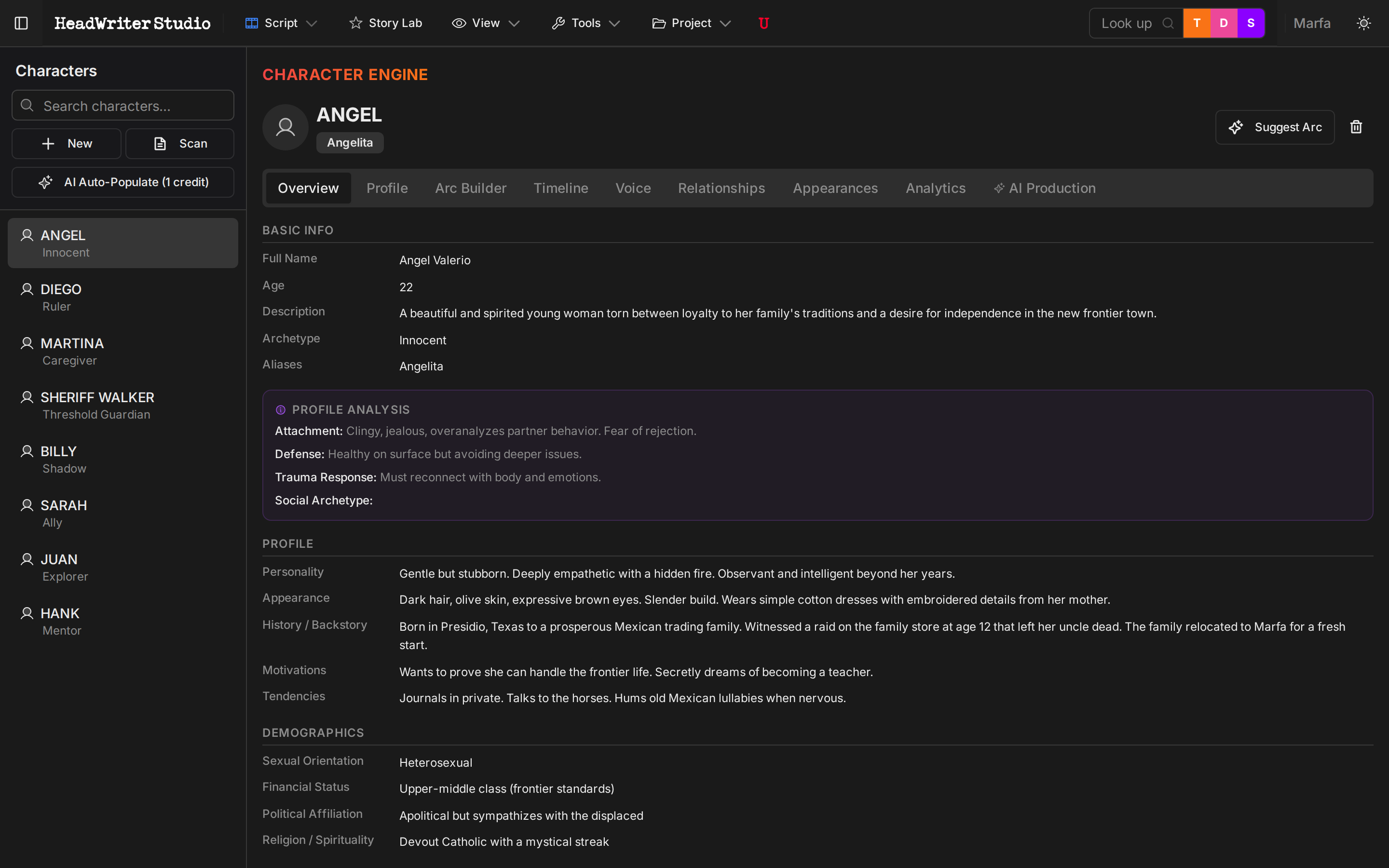Click AI Auto-Populate button

click(x=123, y=182)
